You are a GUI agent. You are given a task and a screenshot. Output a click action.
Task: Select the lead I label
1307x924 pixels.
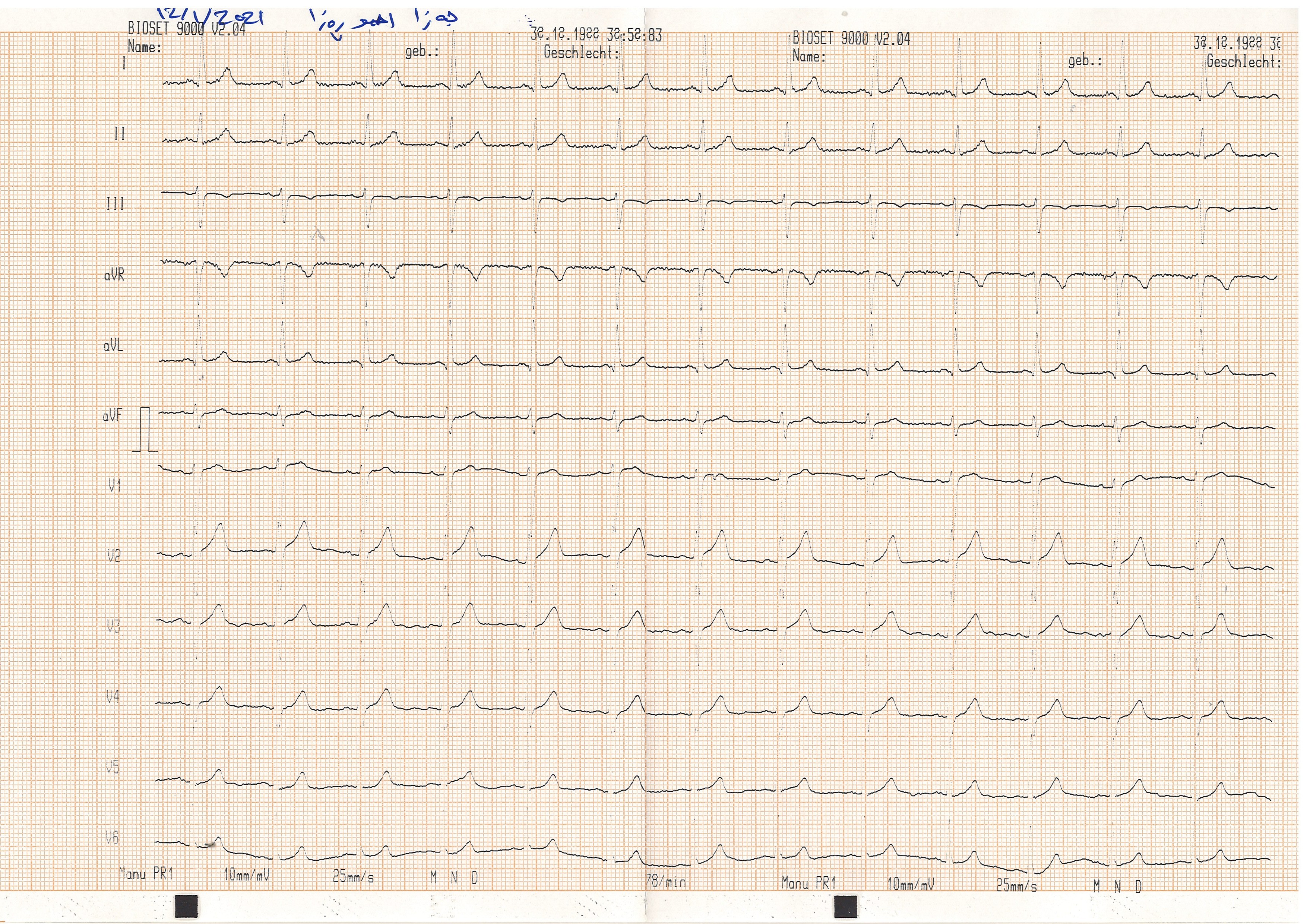click(x=124, y=63)
